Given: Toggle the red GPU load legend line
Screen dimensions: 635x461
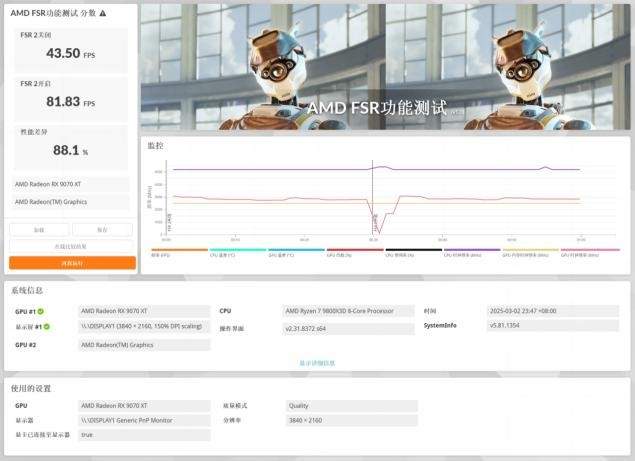Looking at the screenshot, I should pos(355,250).
